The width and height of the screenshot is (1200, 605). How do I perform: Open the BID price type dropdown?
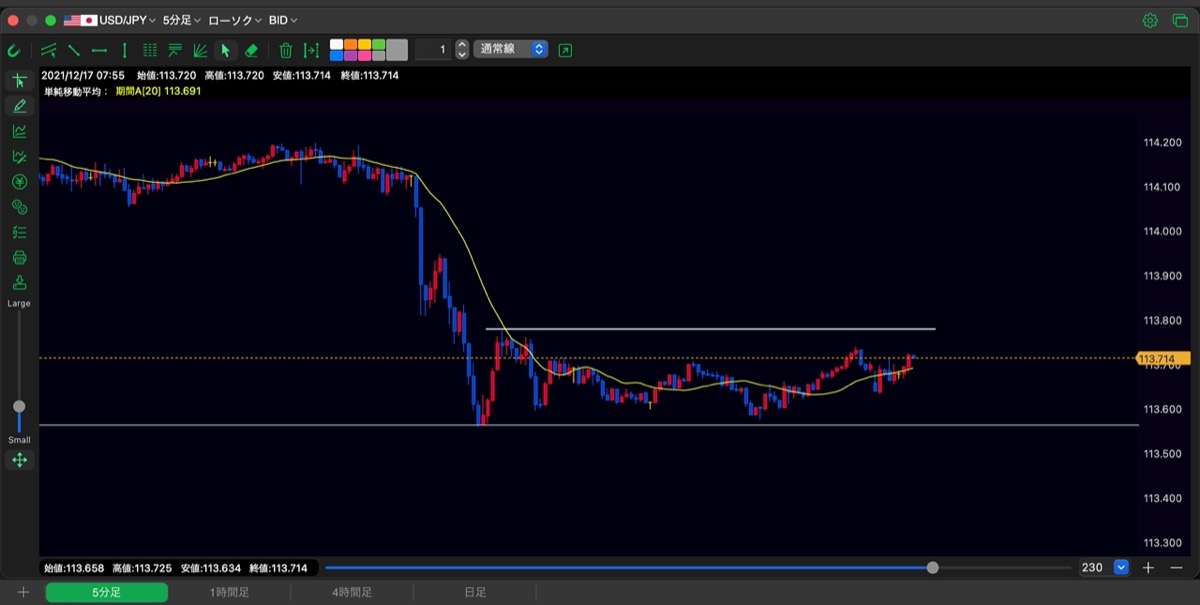point(283,20)
